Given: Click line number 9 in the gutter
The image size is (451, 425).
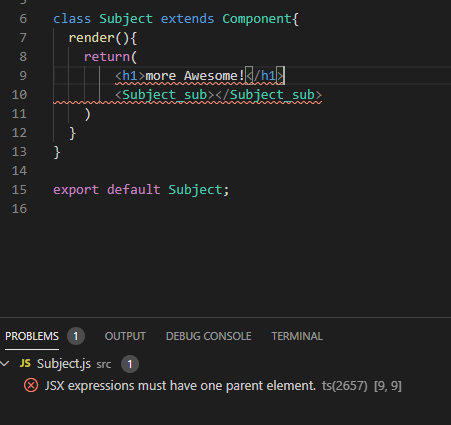Looking at the screenshot, I should click(x=23, y=76).
